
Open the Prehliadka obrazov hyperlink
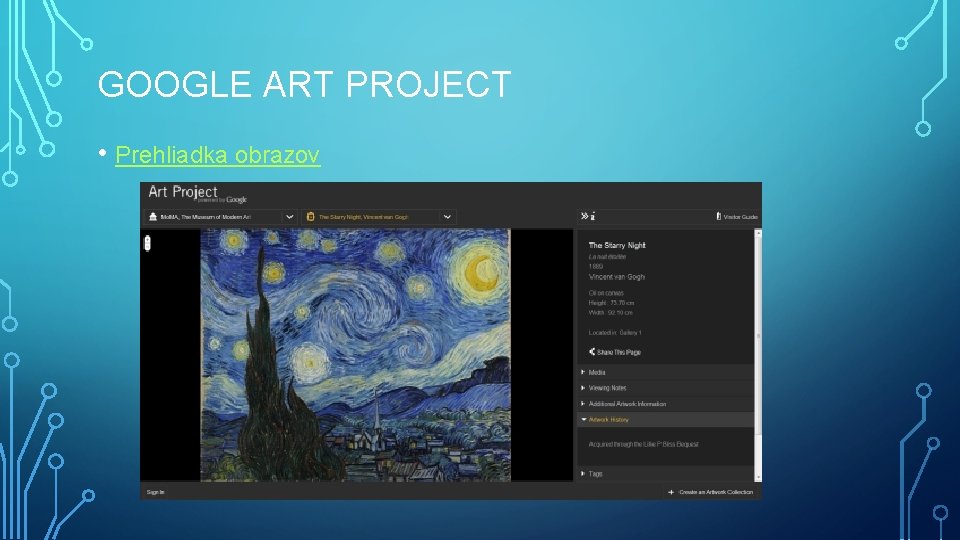point(217,155)
